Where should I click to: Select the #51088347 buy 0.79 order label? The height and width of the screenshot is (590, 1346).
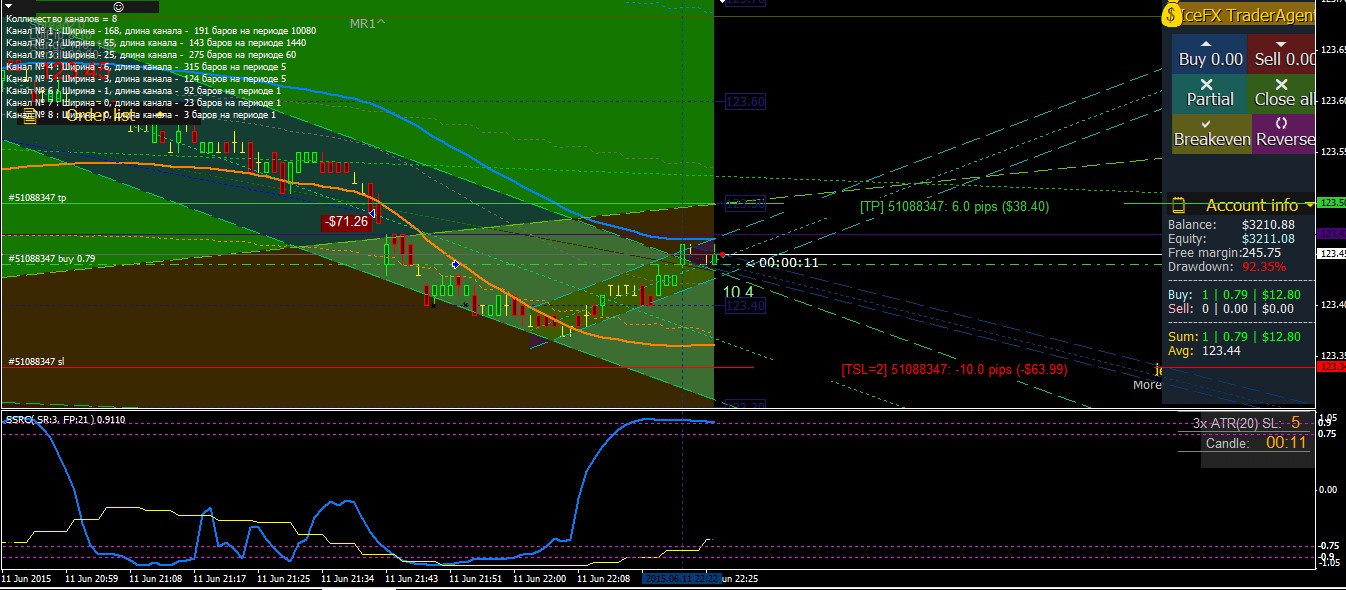(x=51, y=258)
